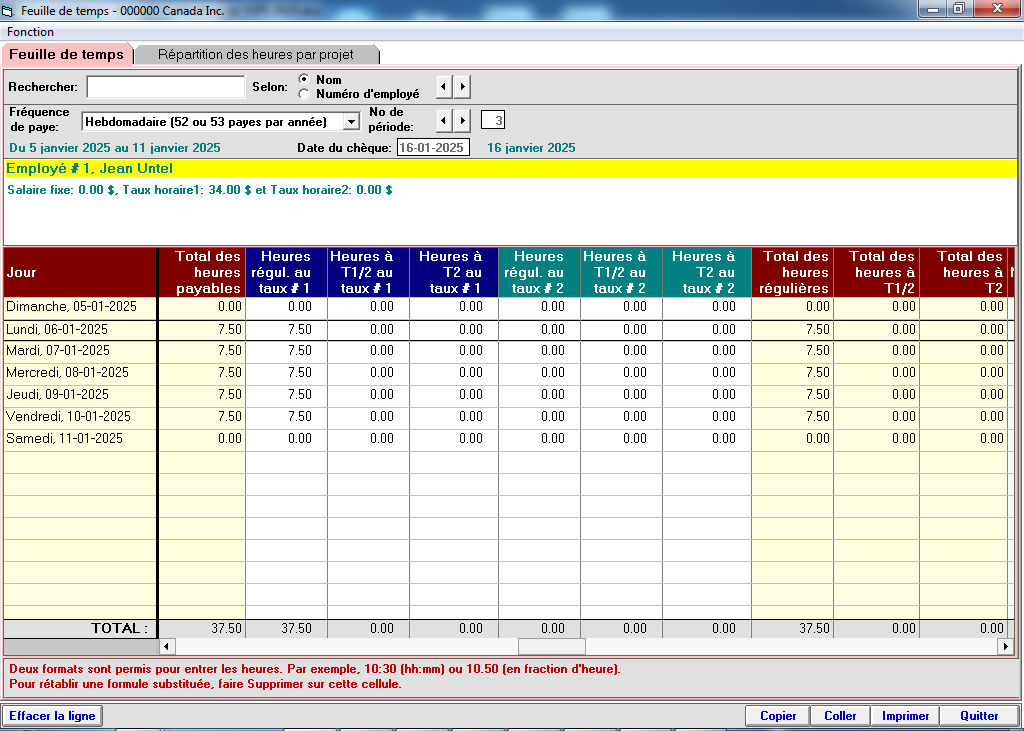
Task: Open the Fonction menu
Action: [x=30, y=32]
